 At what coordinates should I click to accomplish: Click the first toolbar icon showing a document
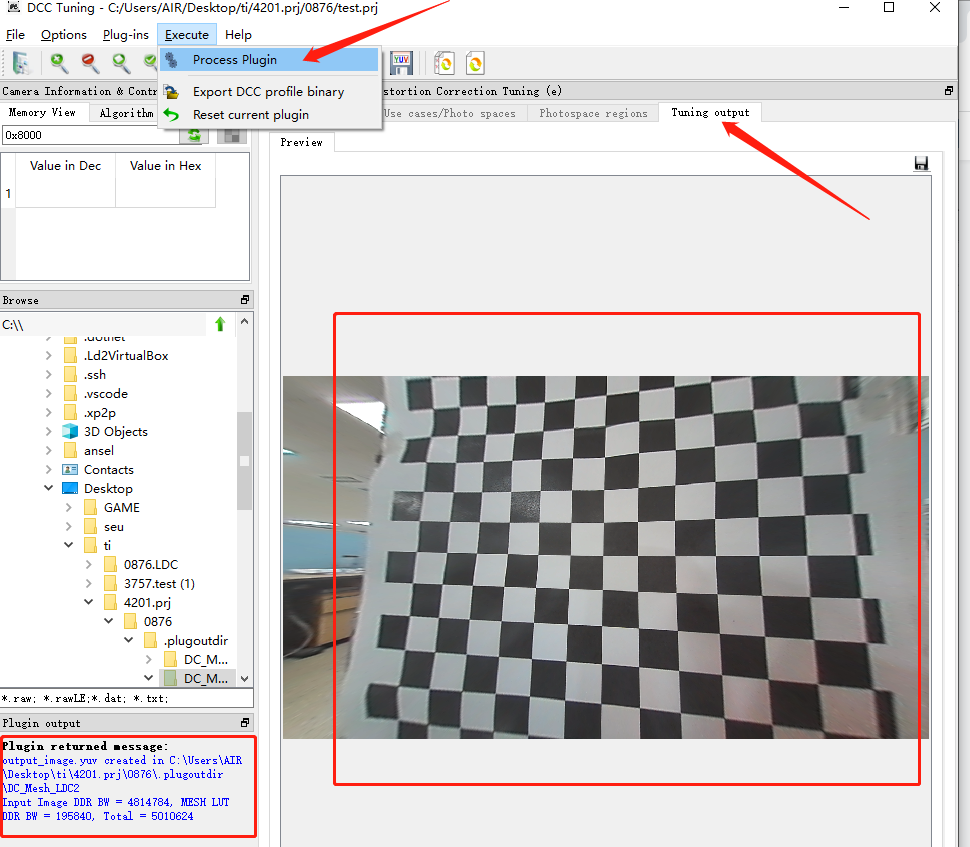pos(21,62)
